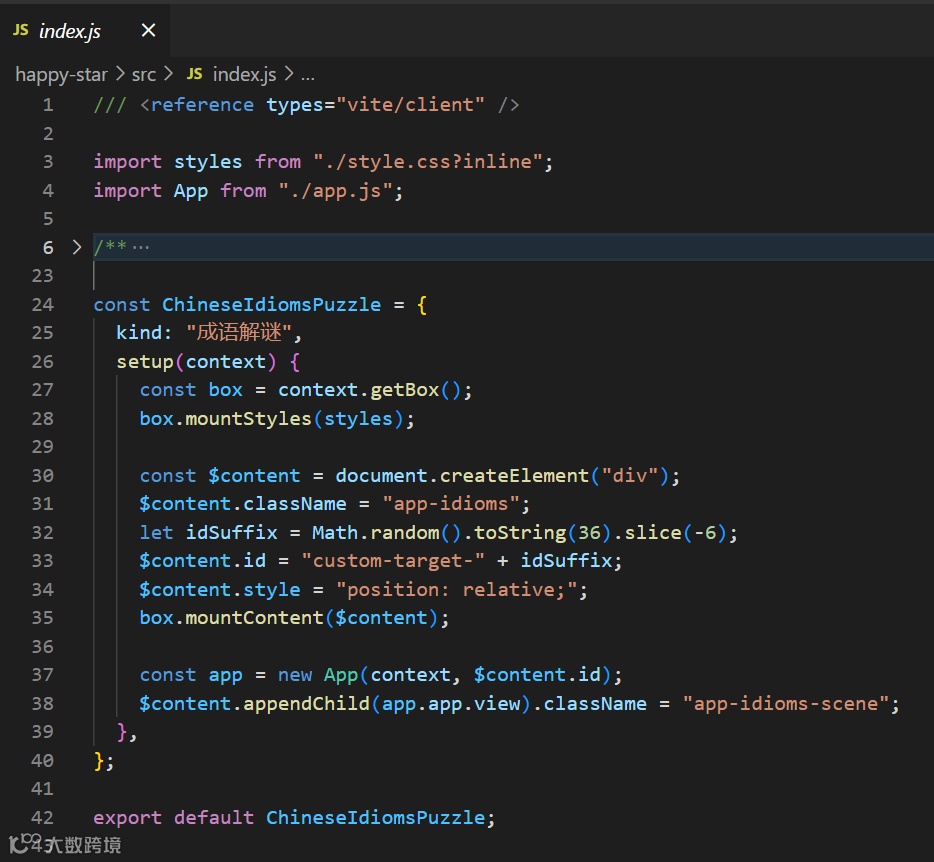Click mountStyles method call
This screenshot has width=934, height=862.
248,418
